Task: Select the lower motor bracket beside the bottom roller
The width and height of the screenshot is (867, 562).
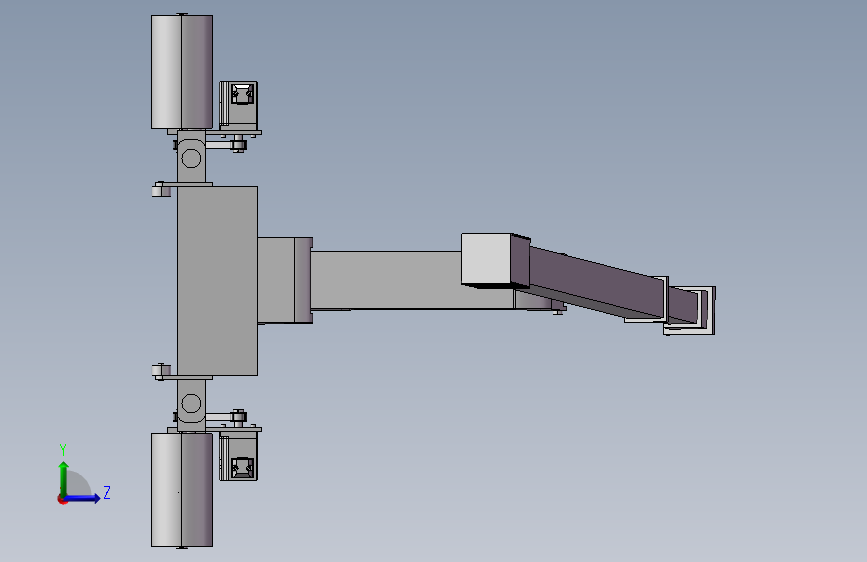Action: point(239,456)
